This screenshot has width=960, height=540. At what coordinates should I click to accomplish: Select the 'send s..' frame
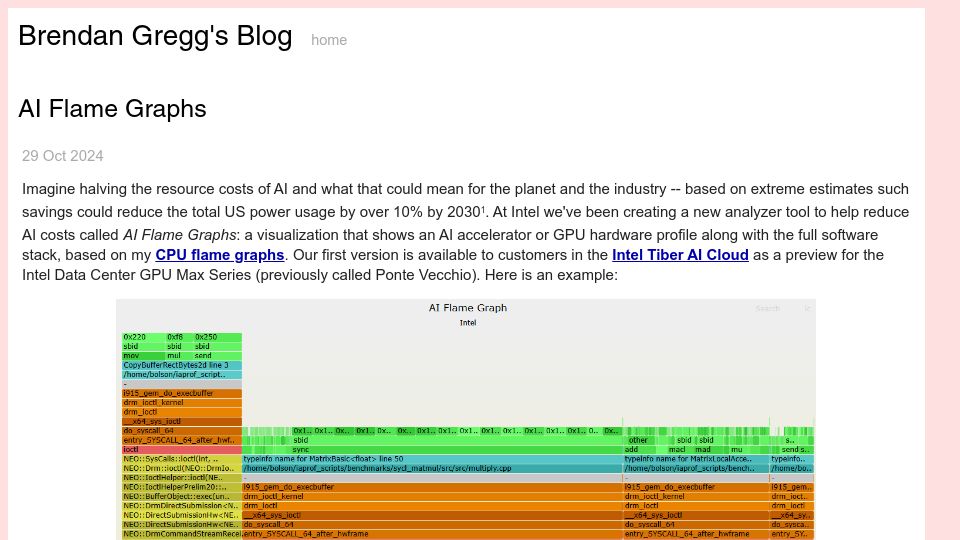click(797, 449)
